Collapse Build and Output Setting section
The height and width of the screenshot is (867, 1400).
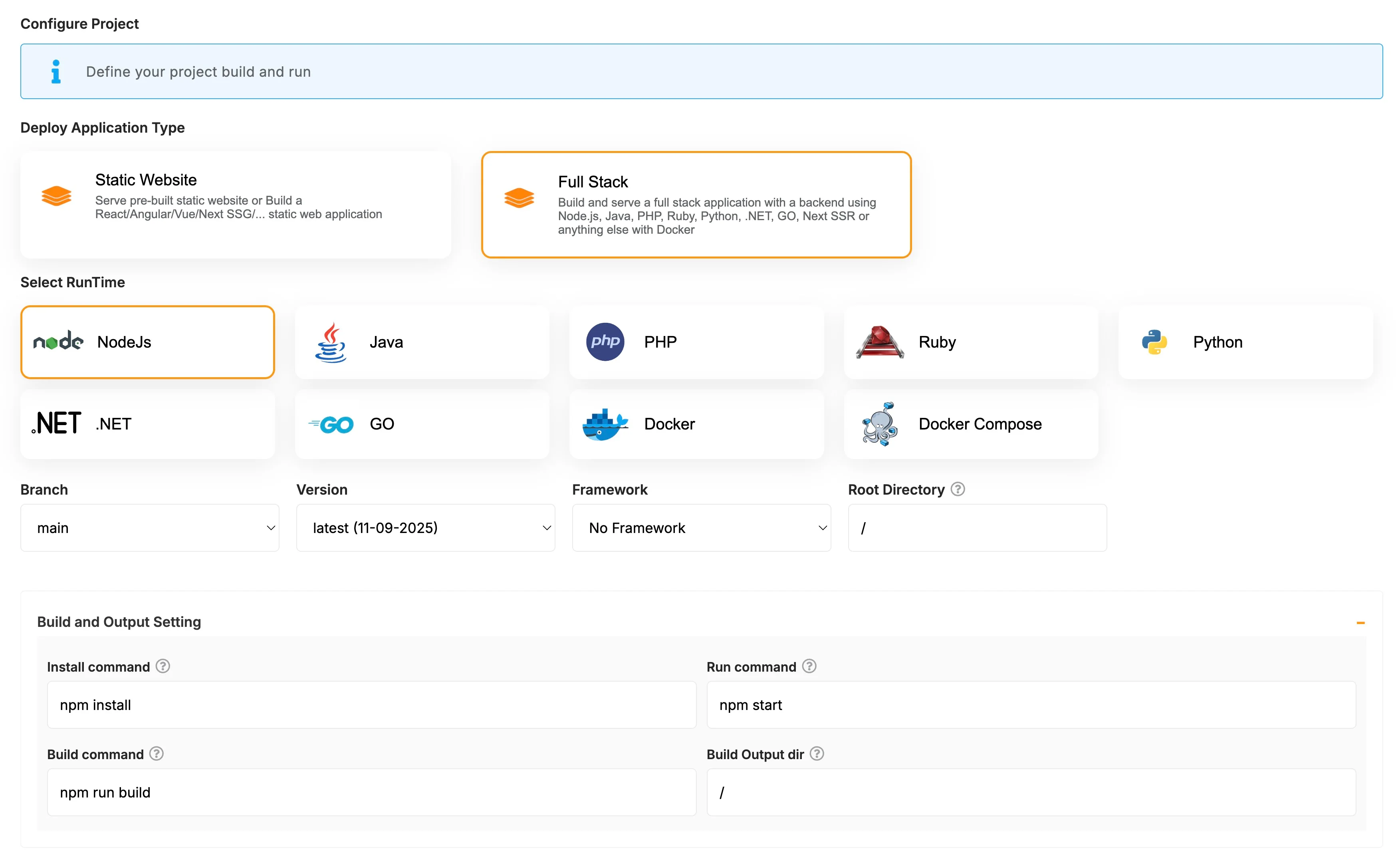pyautogui.click(x=1360, y=623)
